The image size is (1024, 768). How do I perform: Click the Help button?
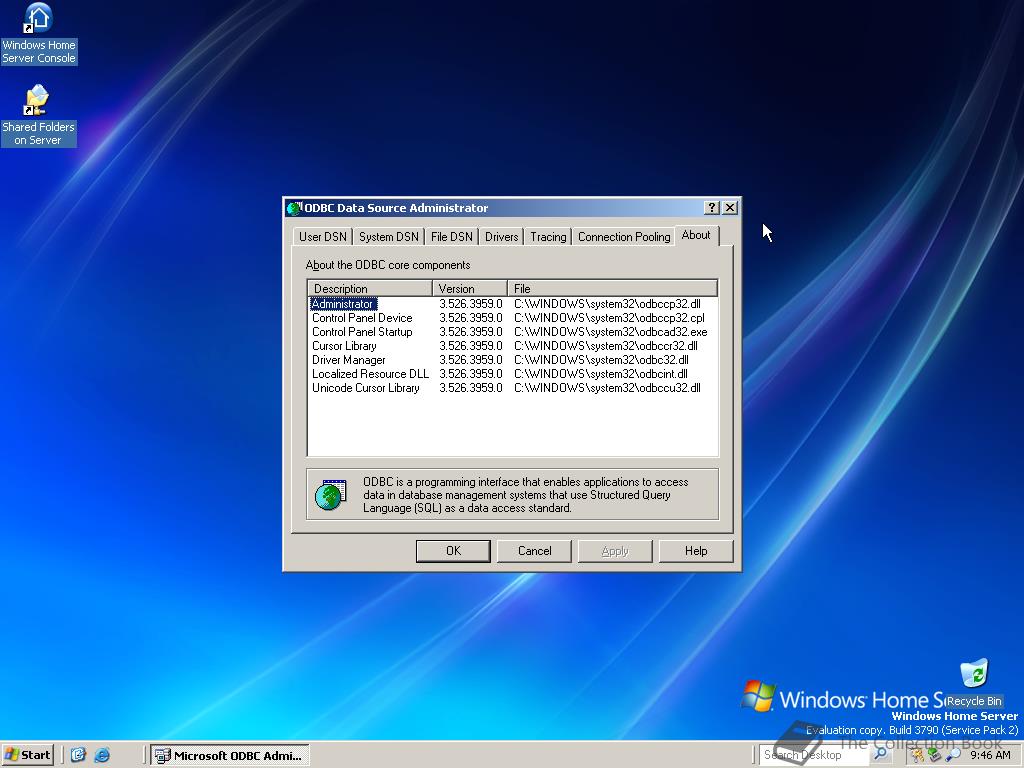tap(696, 551)
